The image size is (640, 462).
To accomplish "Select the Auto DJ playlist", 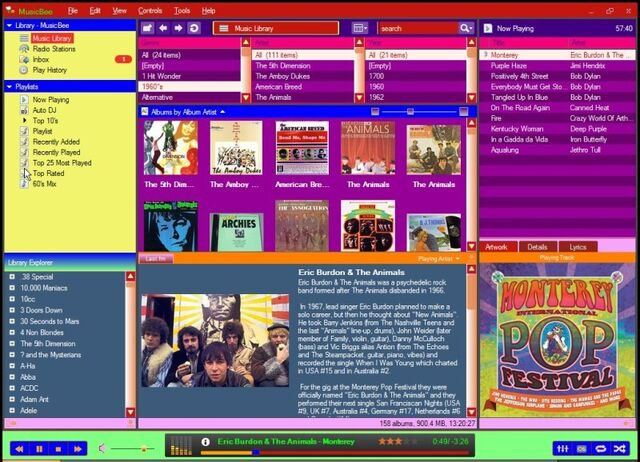I will [x=44, y=110].
